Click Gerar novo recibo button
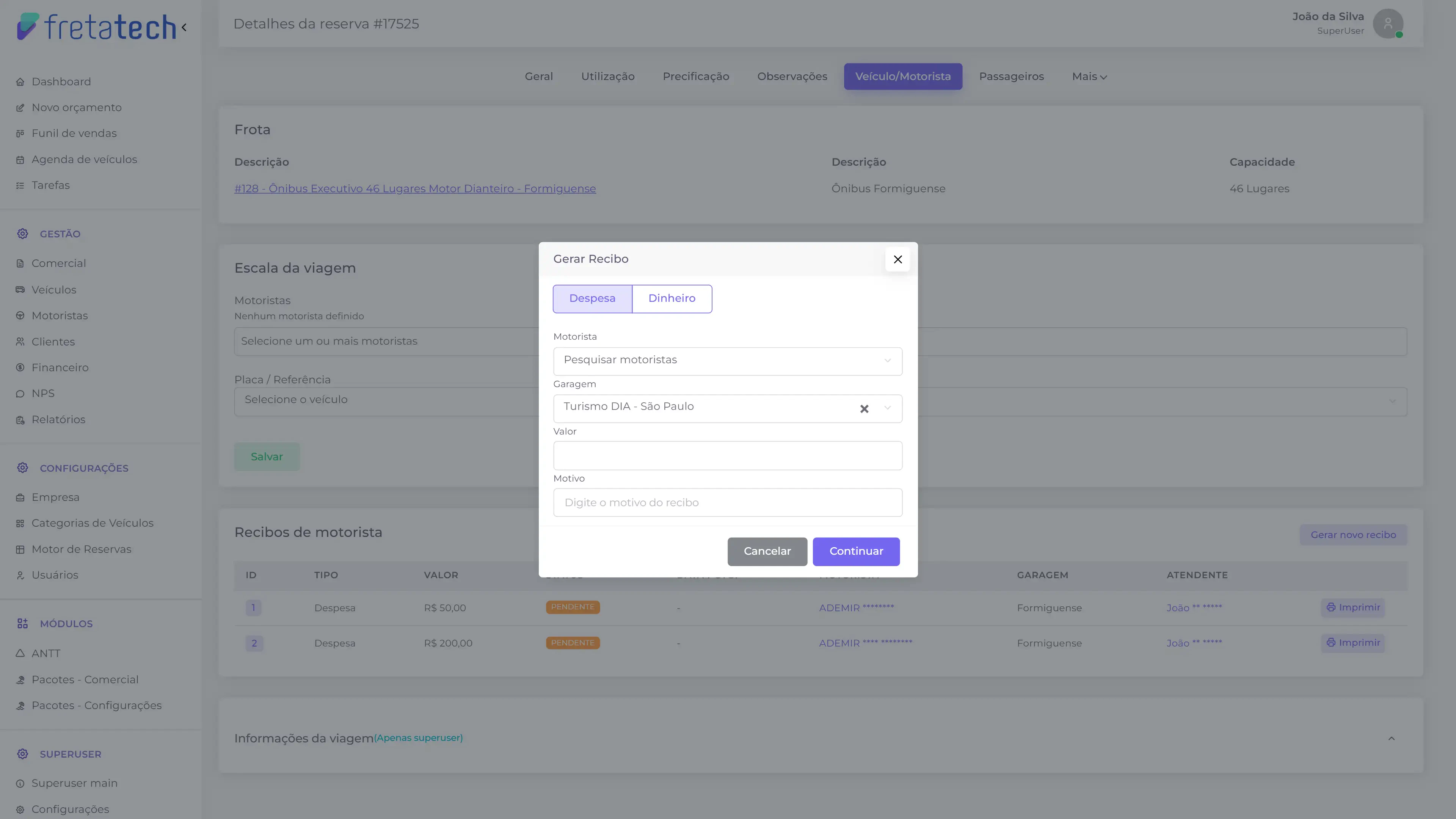Screen dimensions: 1456x819 1352,535
